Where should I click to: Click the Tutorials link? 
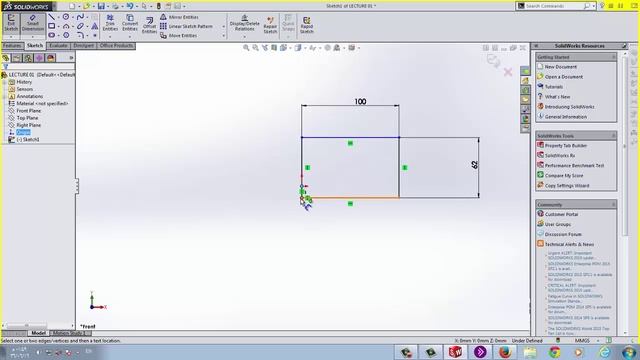[x=553, y=87]
